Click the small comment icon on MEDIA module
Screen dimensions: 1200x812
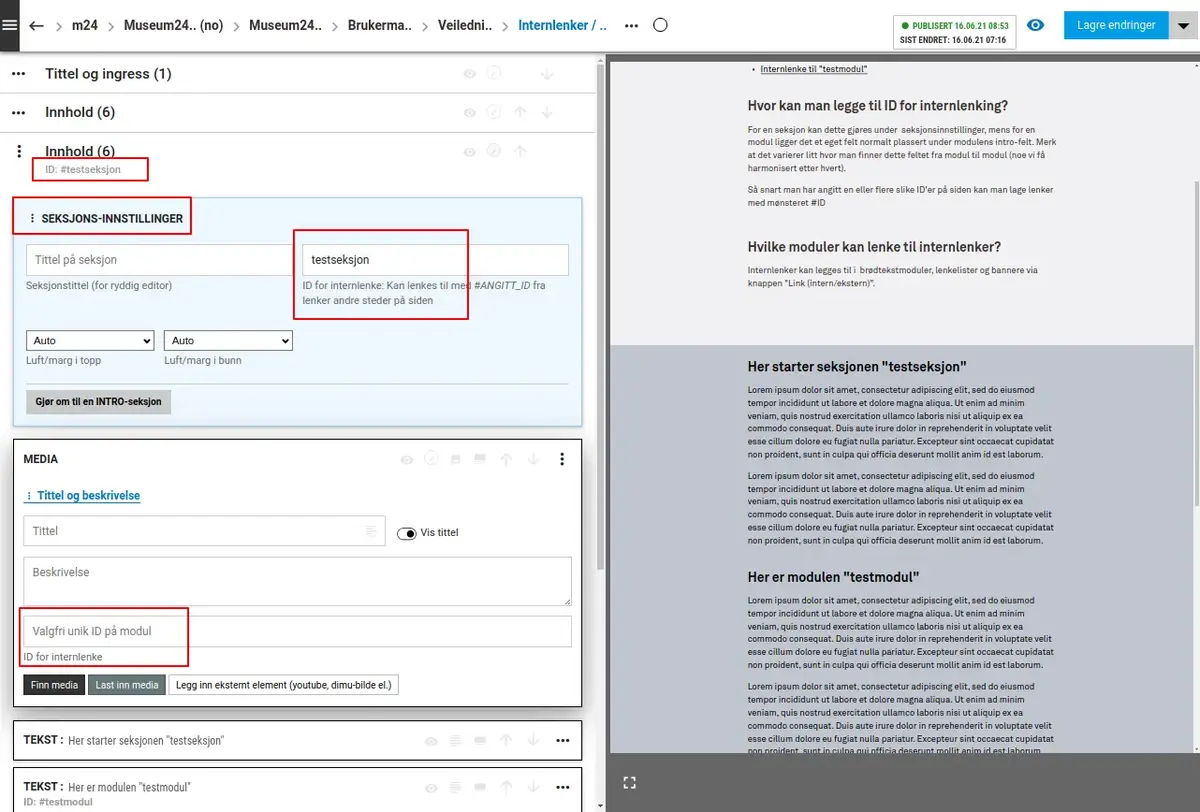pos(455,460)
